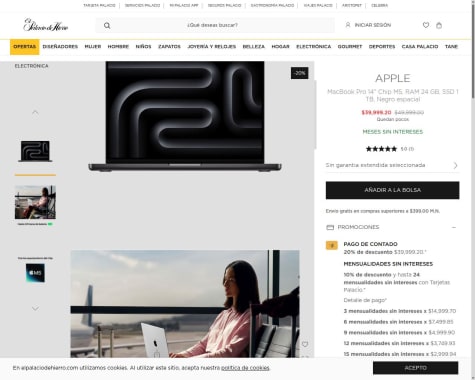The image size is (475, 380).
Task: Open the Niños menu
Action: click(143, 47)
